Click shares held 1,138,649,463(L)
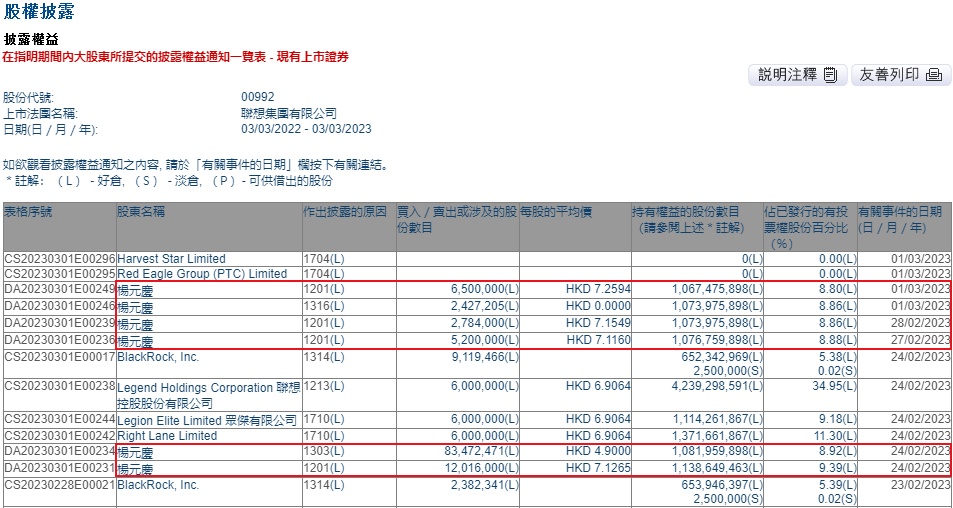The image size is (953, 508). (717, 467)
